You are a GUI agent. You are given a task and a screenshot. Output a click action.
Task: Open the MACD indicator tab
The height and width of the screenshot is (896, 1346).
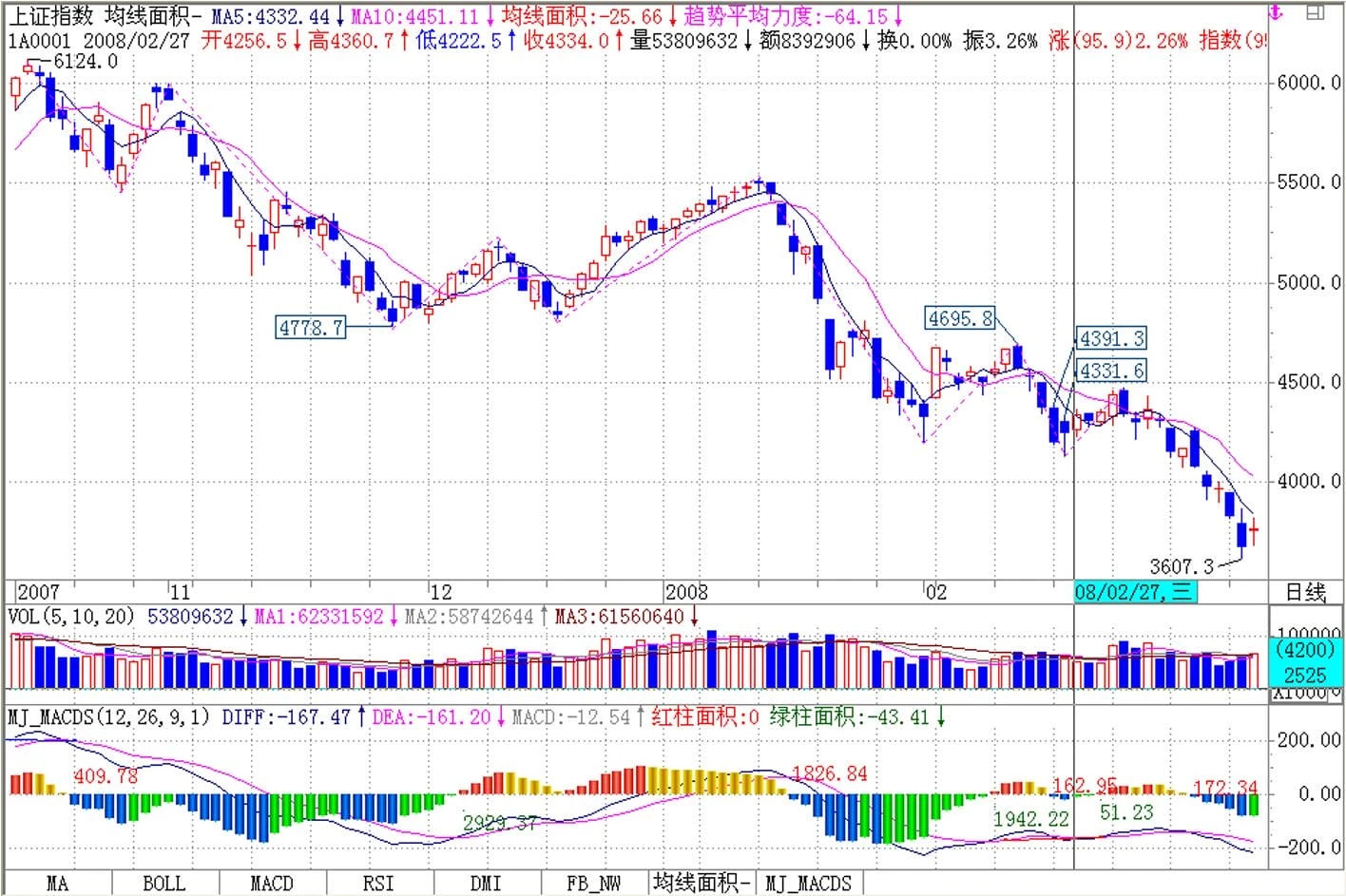point(271,884)
